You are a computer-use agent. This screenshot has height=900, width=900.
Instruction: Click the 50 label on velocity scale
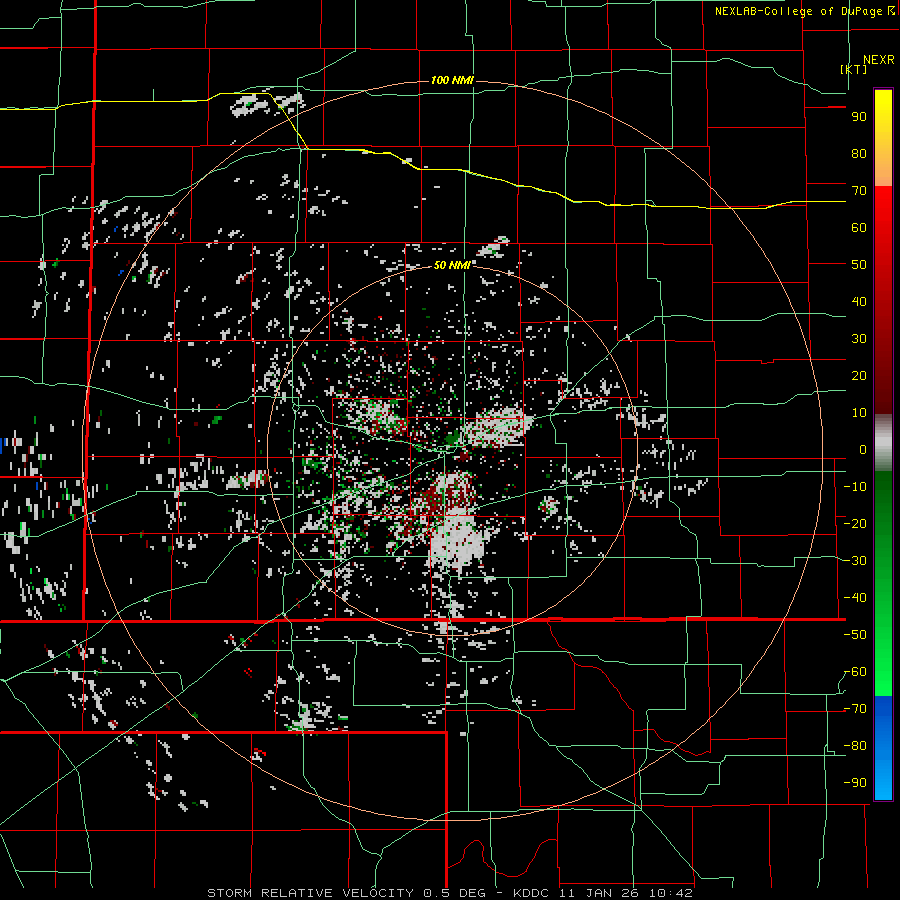[x=859, y=265]
